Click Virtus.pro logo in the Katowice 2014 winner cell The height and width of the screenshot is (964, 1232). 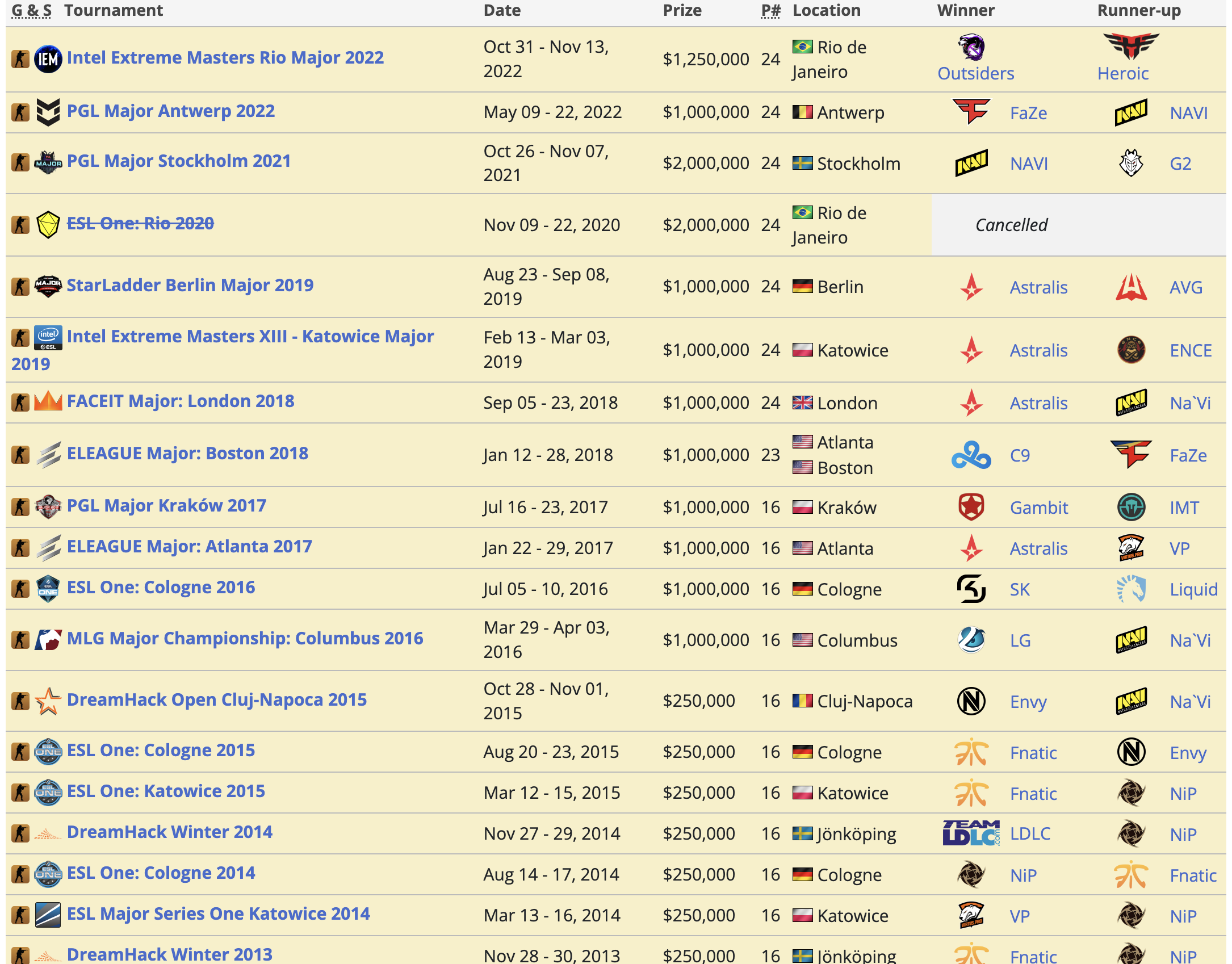[x=971, y=915]
